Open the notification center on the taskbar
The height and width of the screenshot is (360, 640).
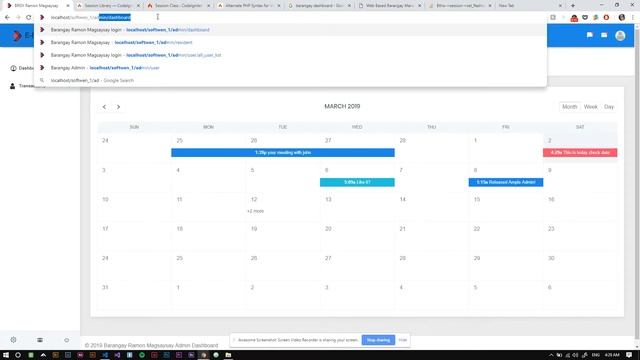[x=629, y=355]
